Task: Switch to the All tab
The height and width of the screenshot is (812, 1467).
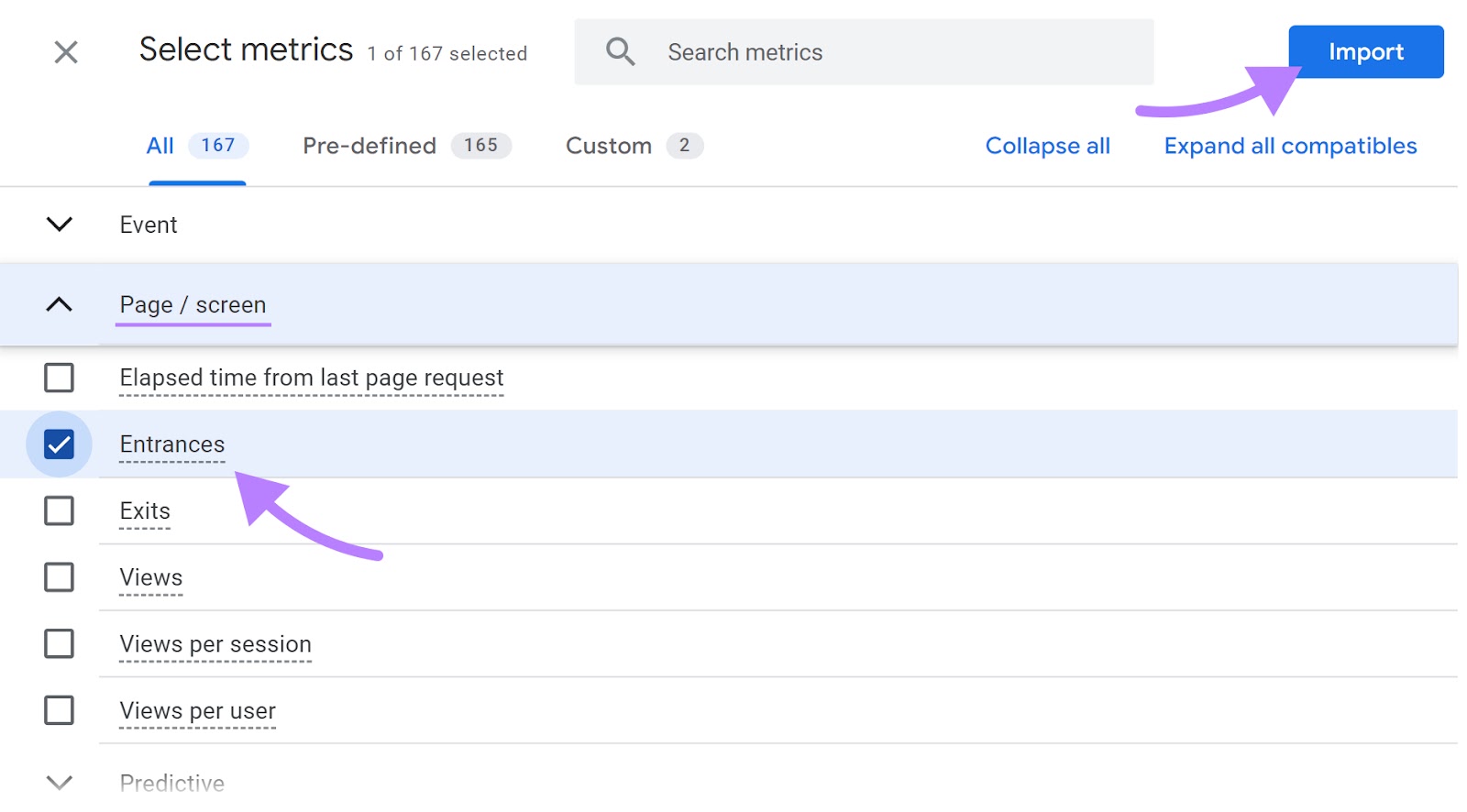Action: click(x=197, y=146)
